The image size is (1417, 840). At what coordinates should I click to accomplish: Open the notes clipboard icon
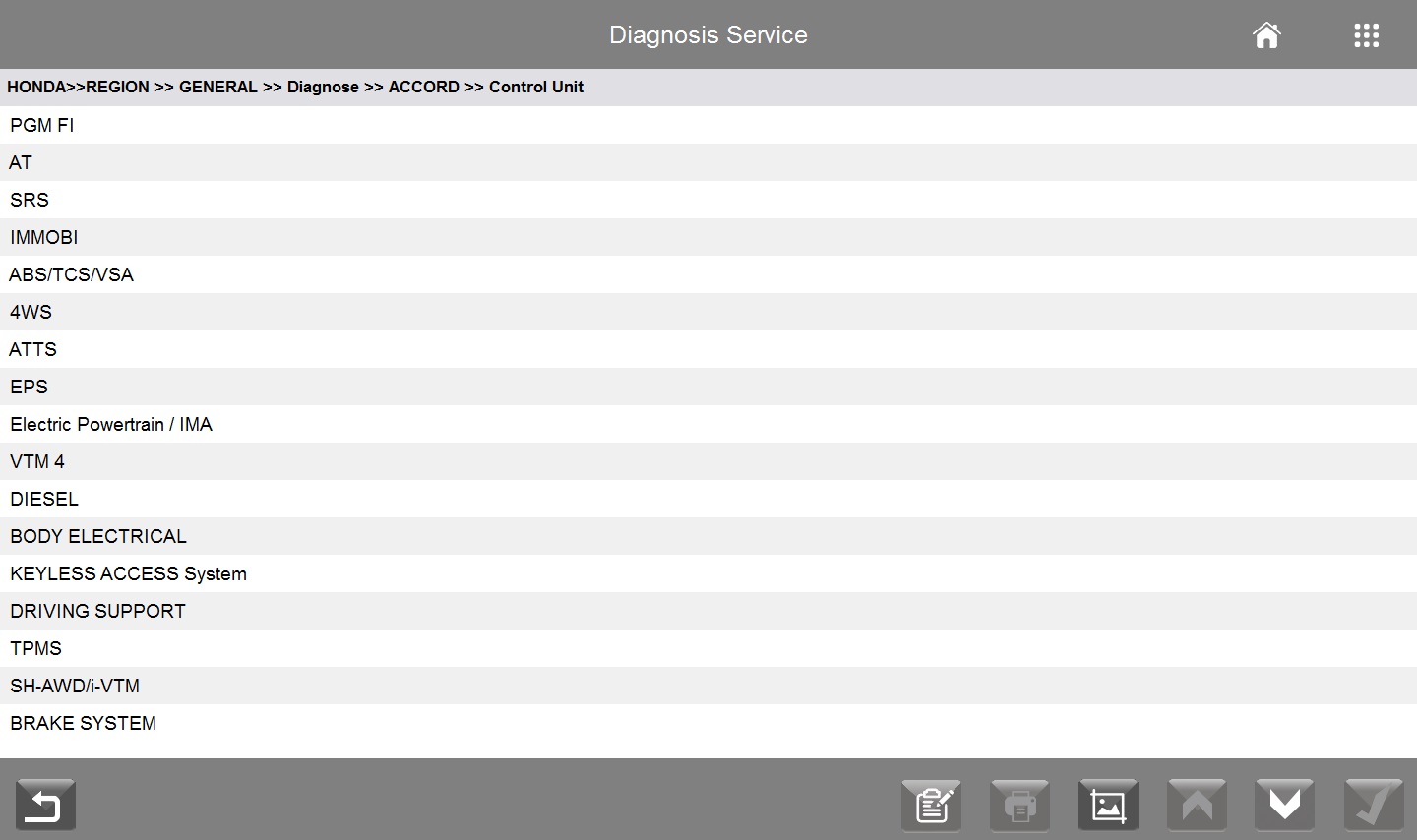(x=931, y=805)
